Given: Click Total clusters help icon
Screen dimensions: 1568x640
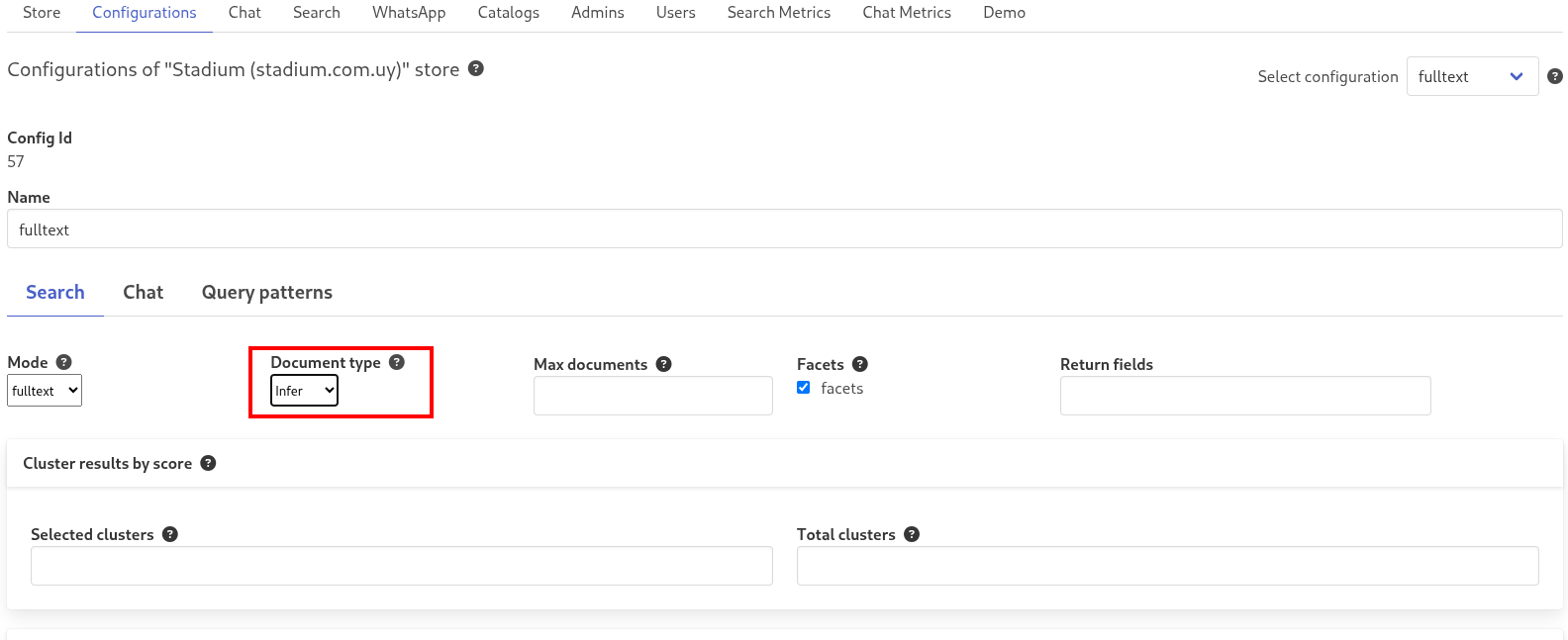Looking at the screenshot, I should click(912, 534).
